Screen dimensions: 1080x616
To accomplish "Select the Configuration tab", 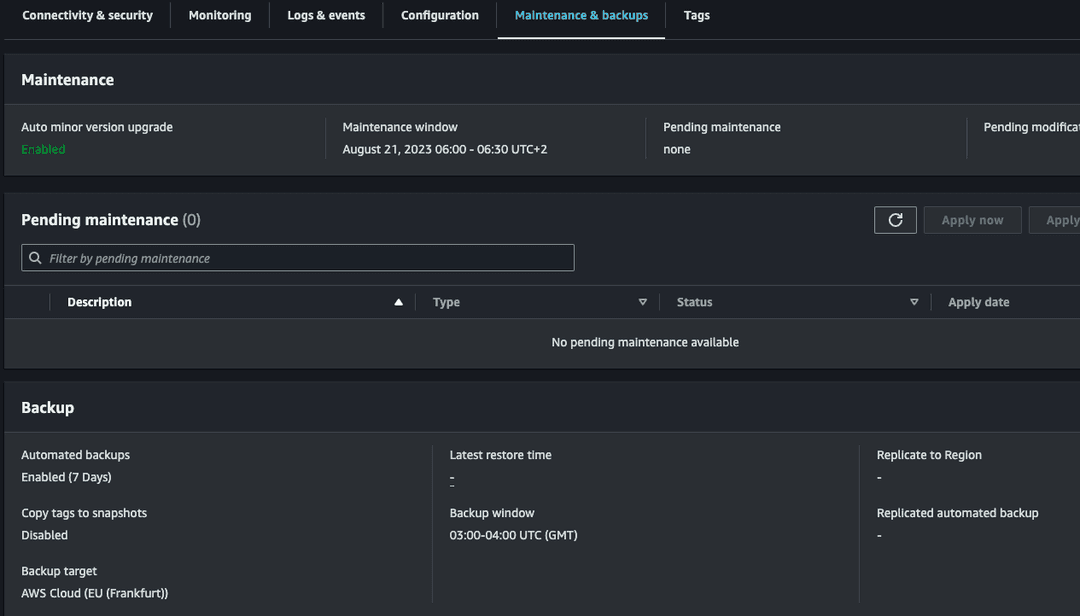I will (439, 15).
